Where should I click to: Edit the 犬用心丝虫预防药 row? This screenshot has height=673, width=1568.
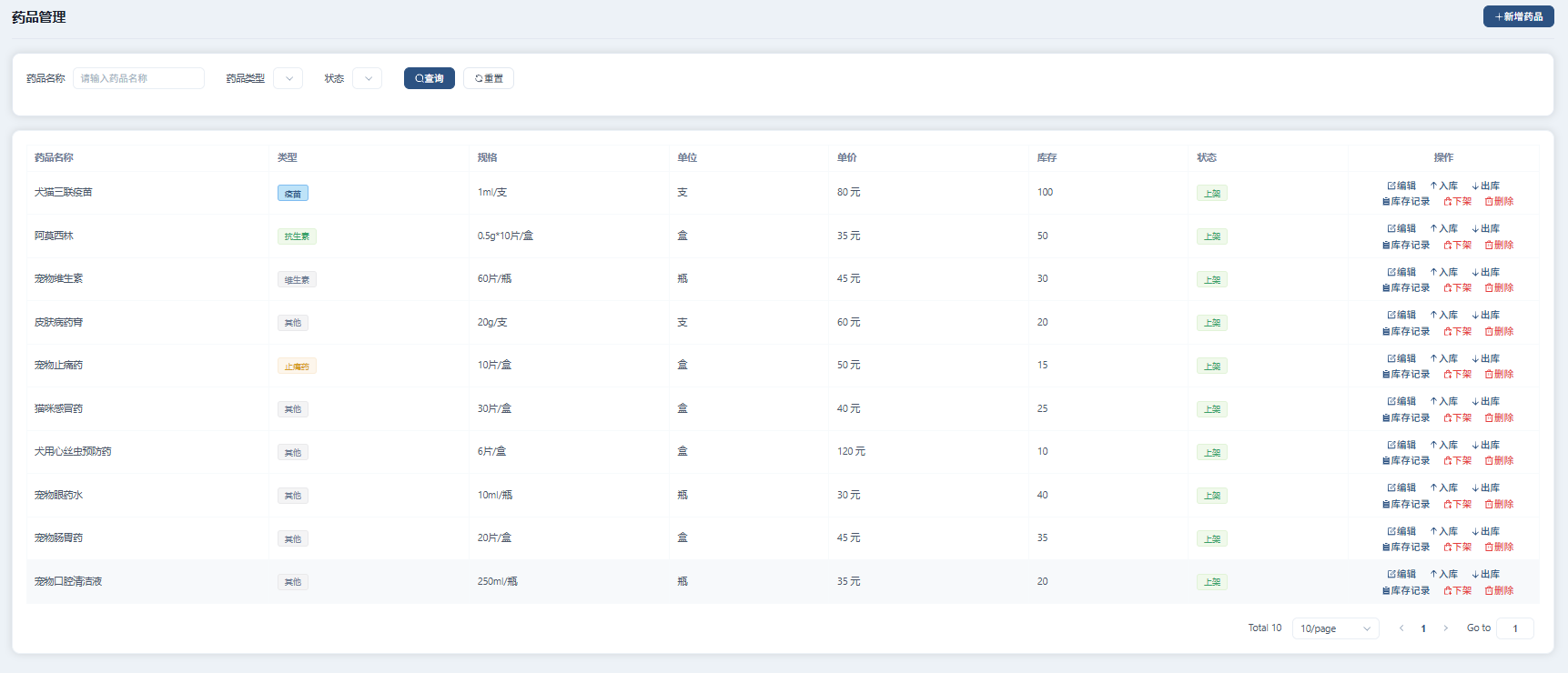(1401, 445)
